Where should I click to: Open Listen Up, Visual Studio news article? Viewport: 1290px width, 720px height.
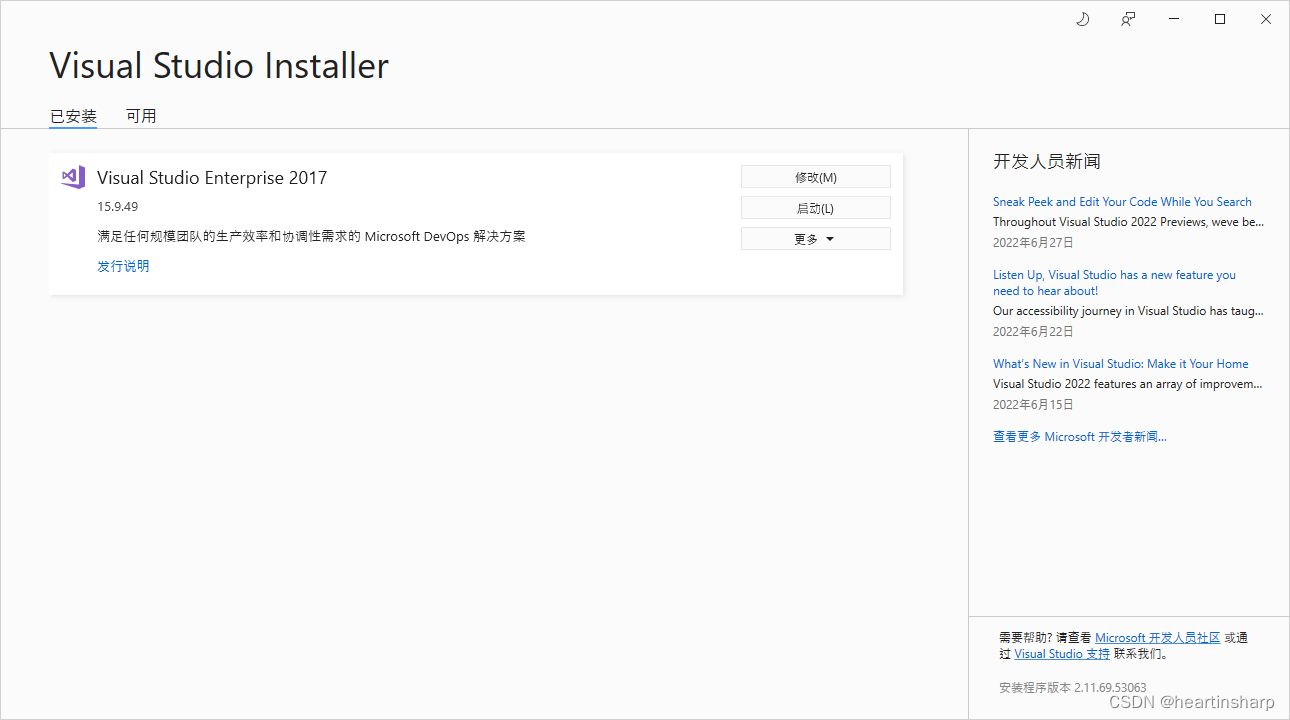1114,283
